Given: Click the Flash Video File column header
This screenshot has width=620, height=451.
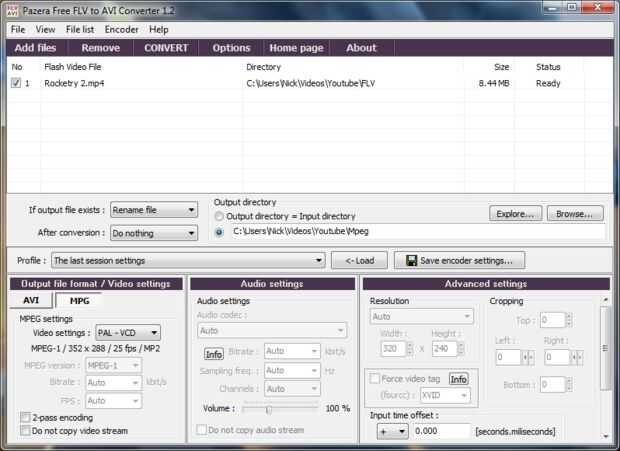Looking at the screenshot, I should 73,67.
